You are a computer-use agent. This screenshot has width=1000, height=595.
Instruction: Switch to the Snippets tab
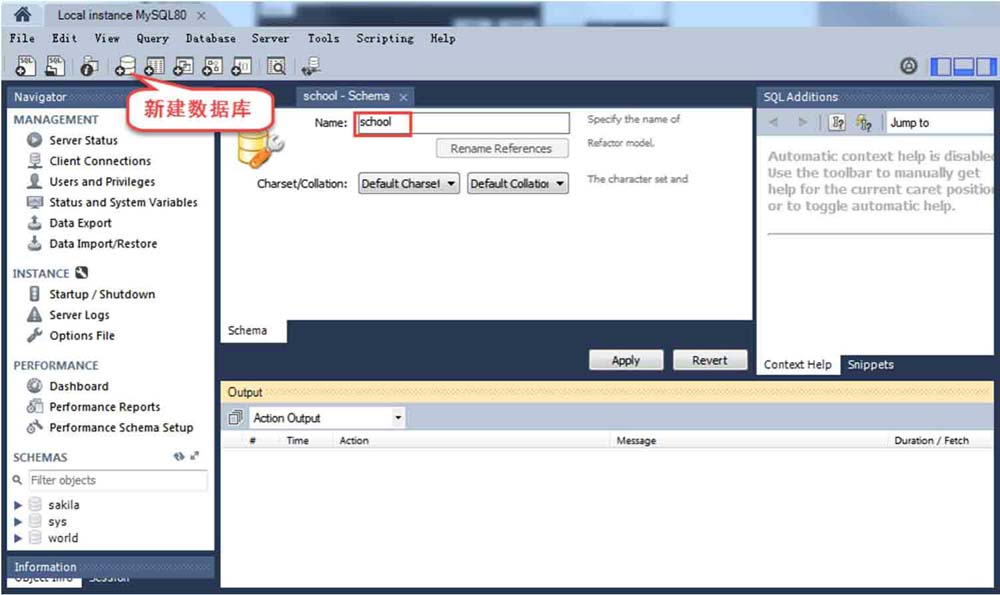pyautogui.click(x=871, y=365)
